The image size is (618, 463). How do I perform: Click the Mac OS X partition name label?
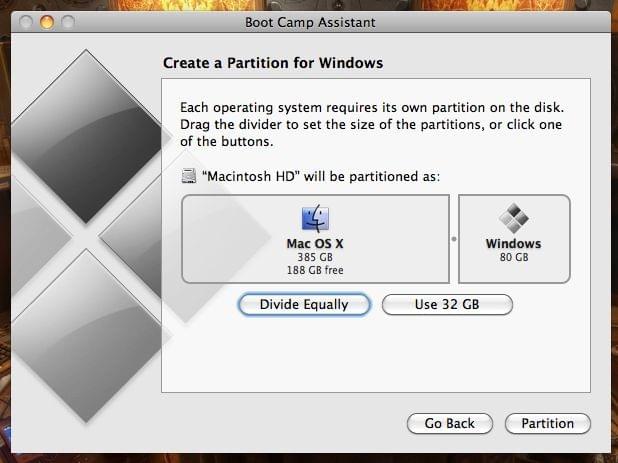(315, 244)
